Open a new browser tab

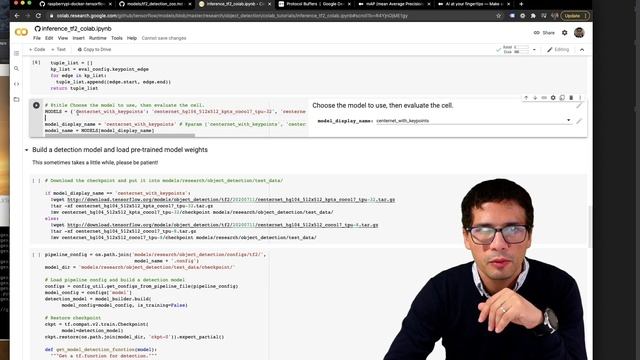point(521,4)
